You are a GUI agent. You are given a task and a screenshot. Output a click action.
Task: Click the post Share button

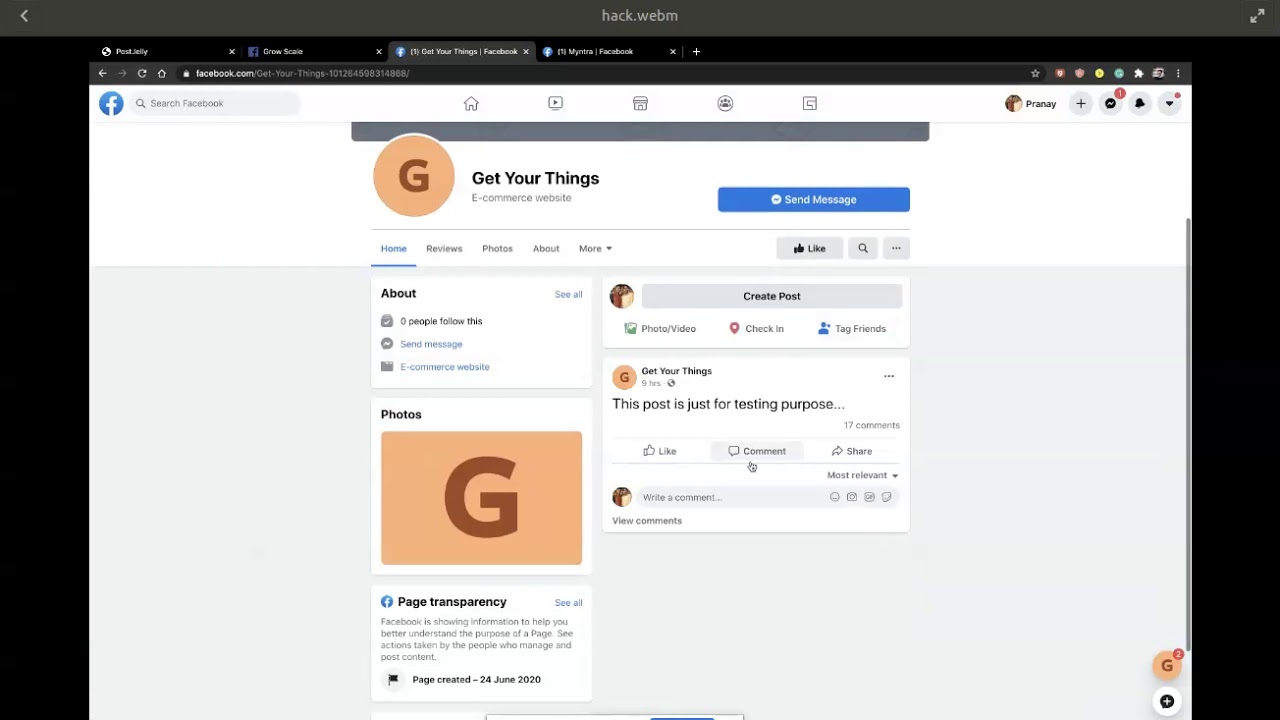coord(852,451)
